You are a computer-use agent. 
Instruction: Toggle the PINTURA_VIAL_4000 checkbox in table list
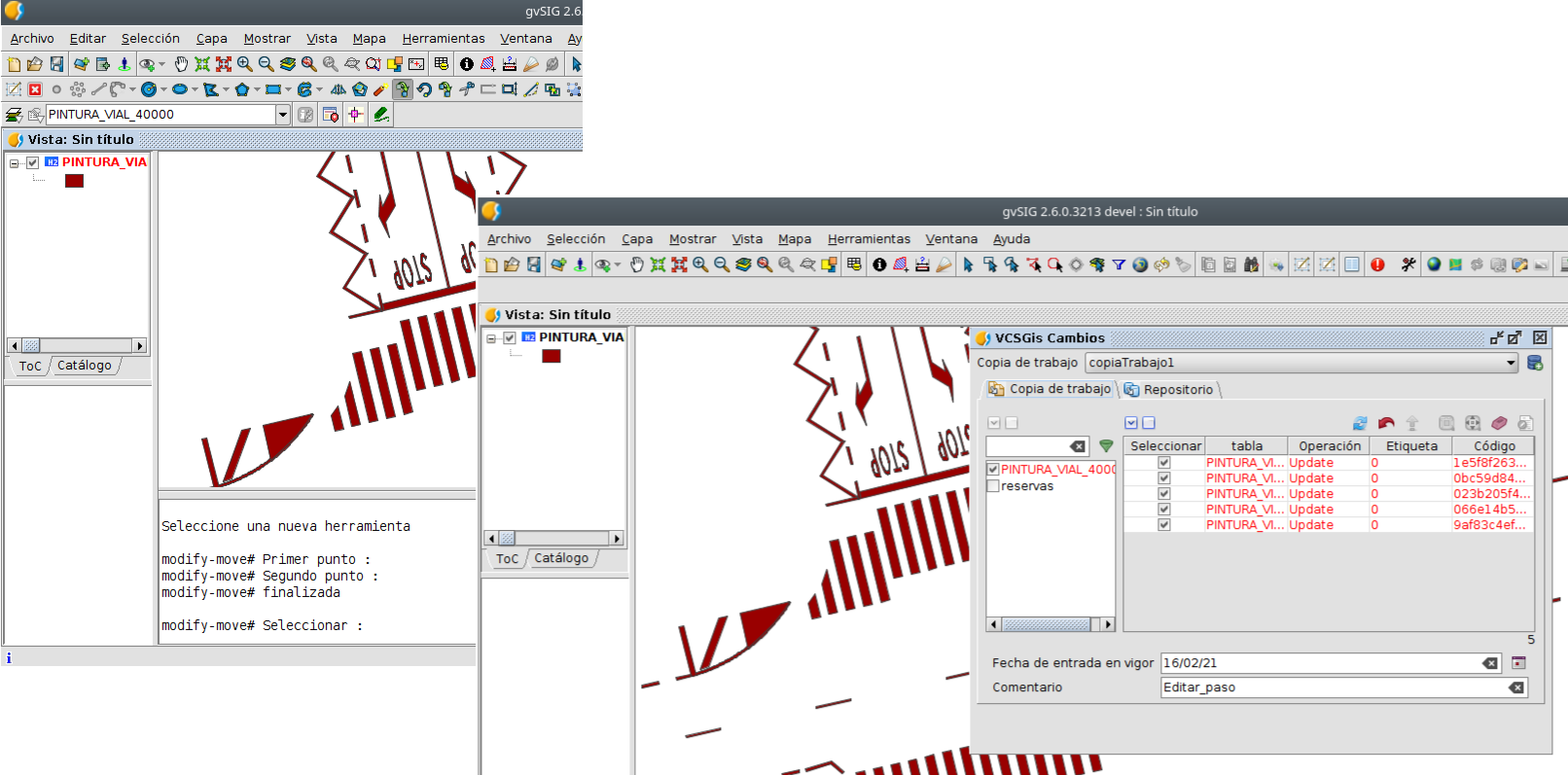click(993, 470)
